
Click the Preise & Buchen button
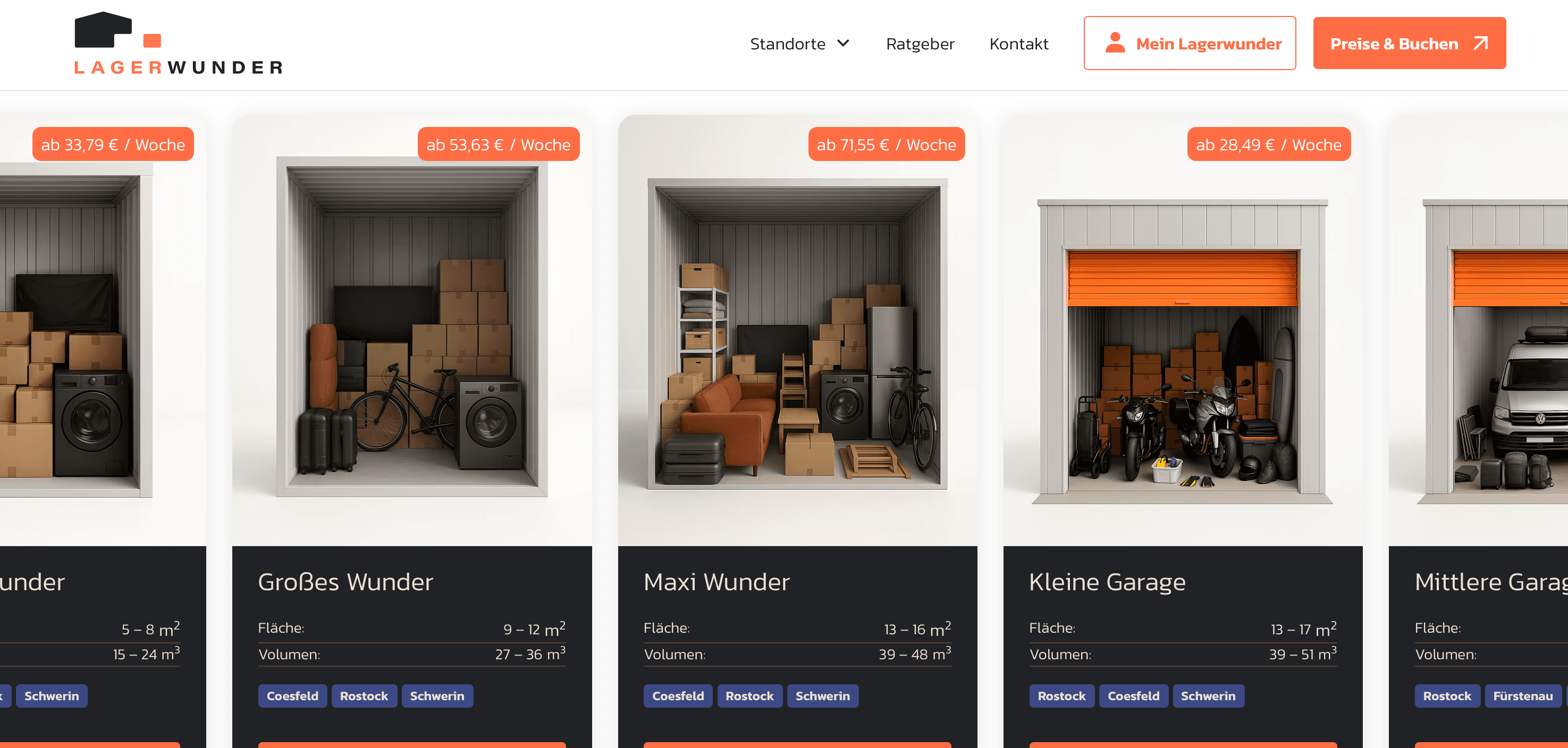coord(1409,43)
